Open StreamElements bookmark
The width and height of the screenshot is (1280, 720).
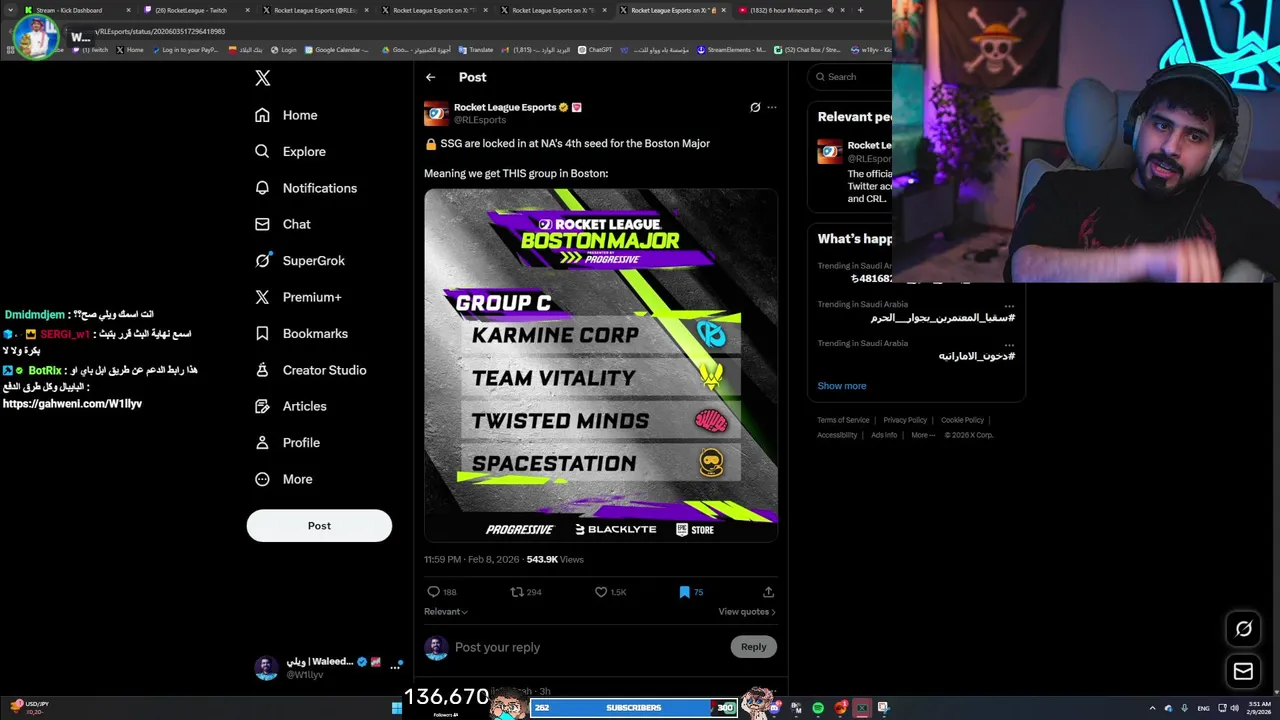[x=731, y=49]
